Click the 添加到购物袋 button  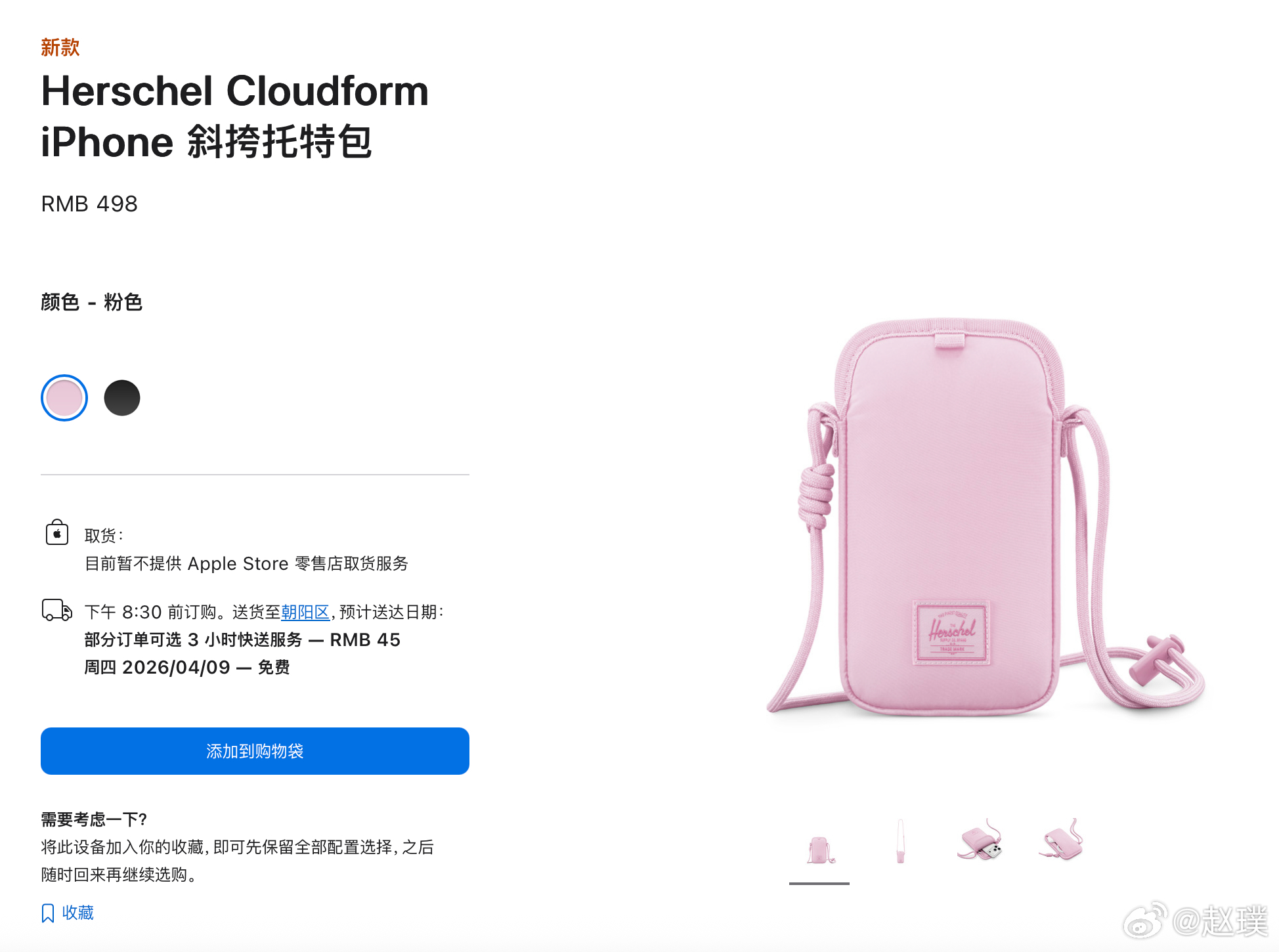[255, 751]
